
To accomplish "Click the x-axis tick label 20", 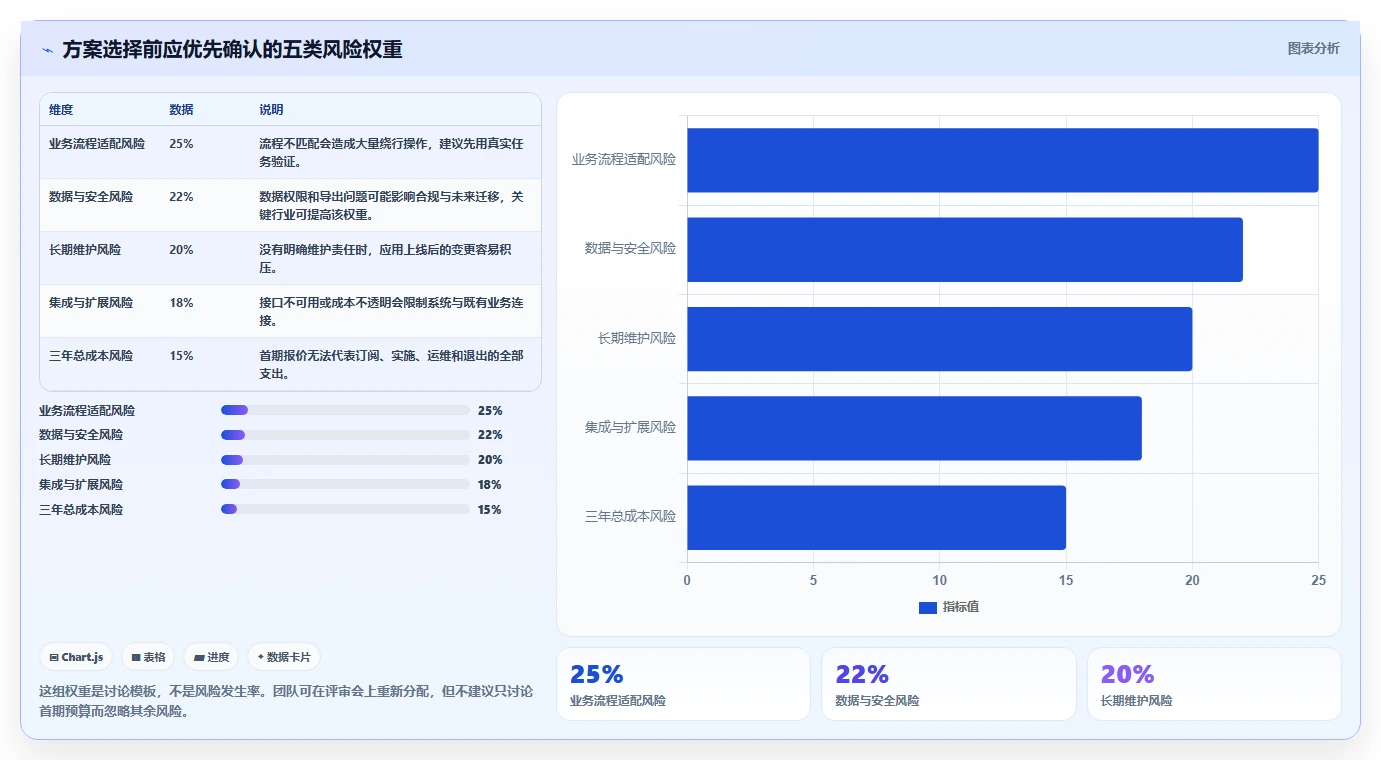I will [1192, 580].
